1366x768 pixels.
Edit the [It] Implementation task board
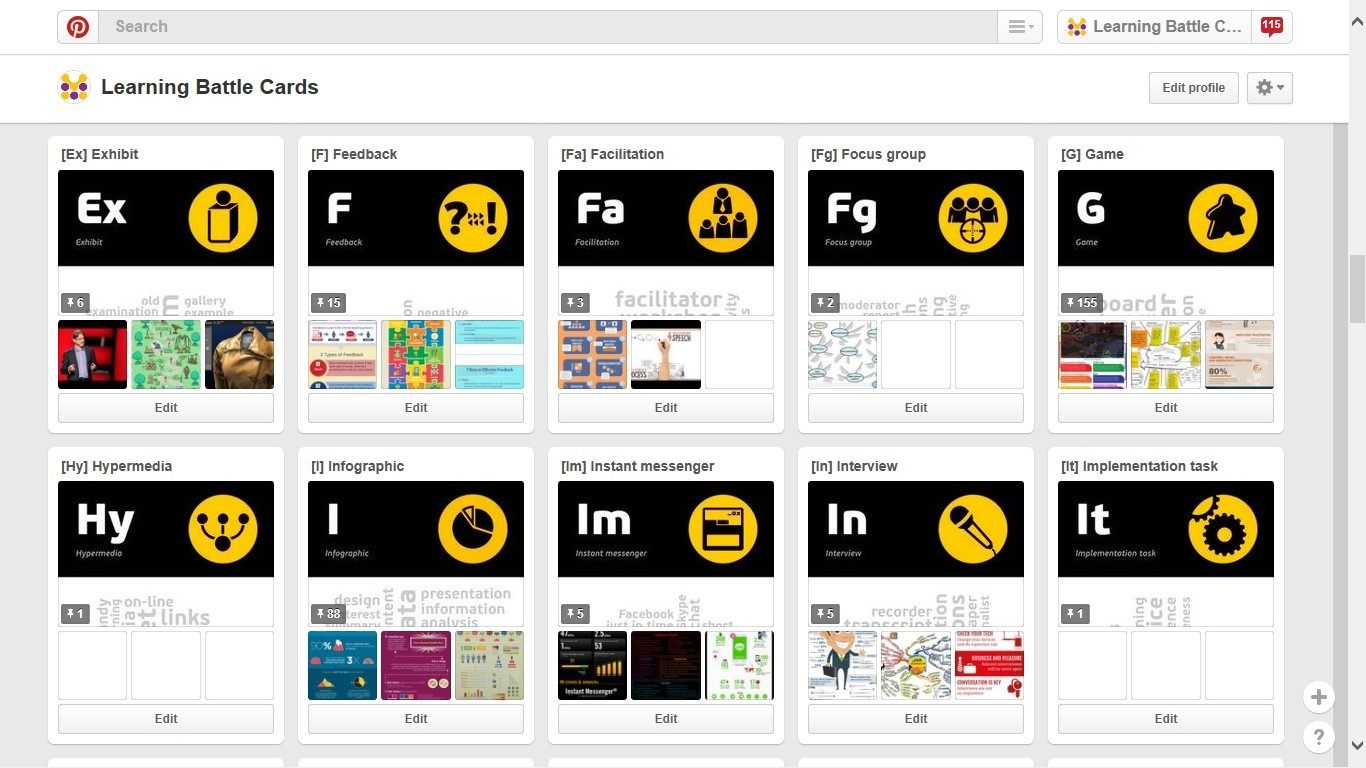1166,719
